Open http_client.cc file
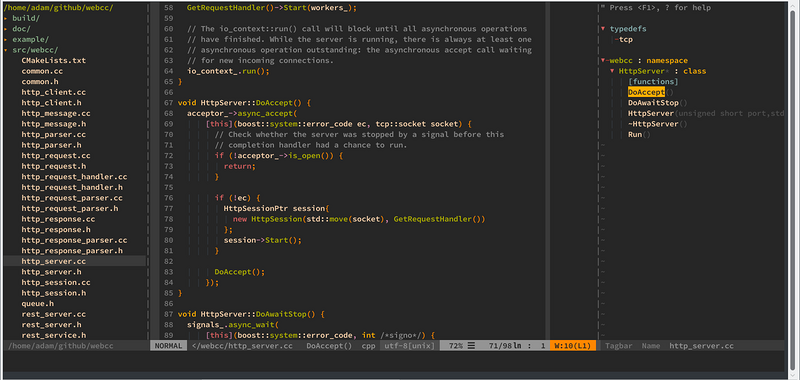Screen dimensions: 800x380 (x=54, y=92)
